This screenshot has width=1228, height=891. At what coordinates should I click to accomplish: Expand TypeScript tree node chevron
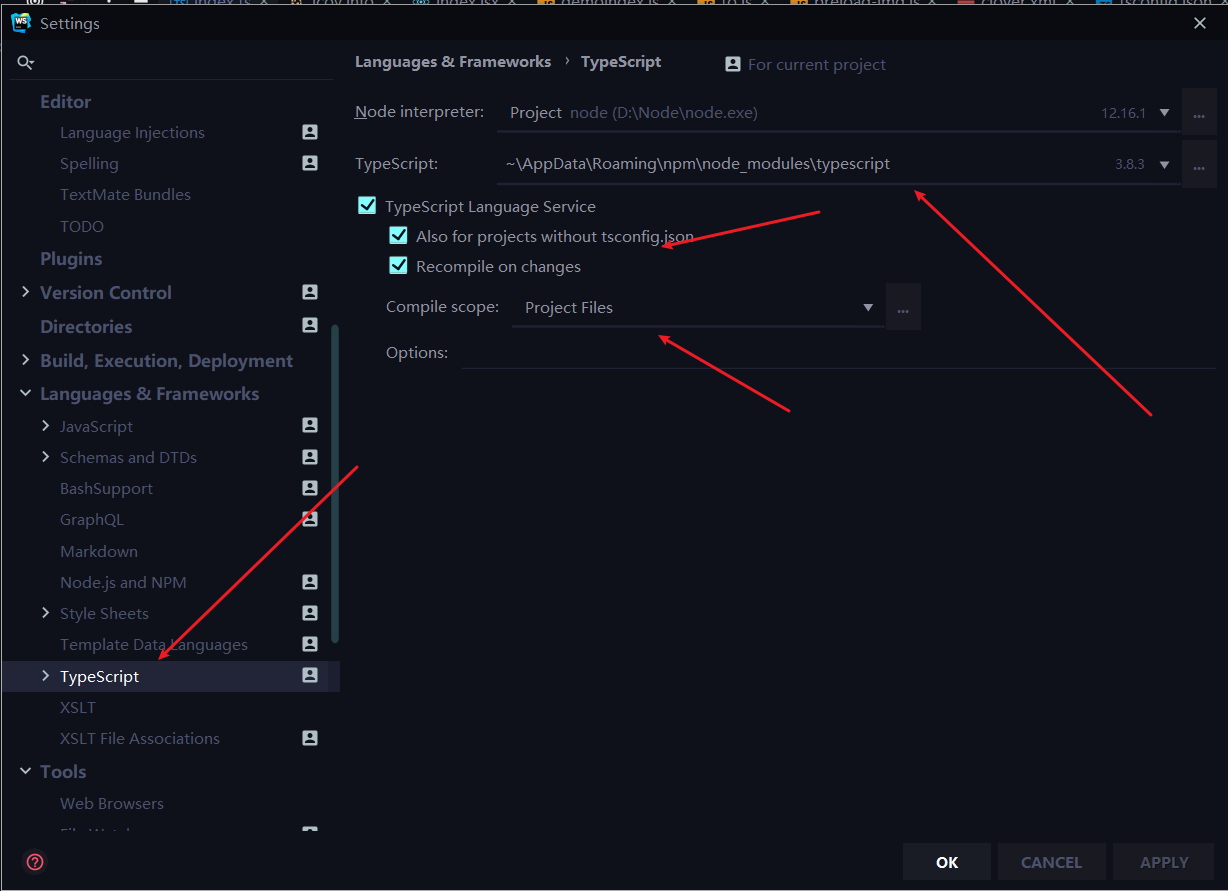[46, 676]
